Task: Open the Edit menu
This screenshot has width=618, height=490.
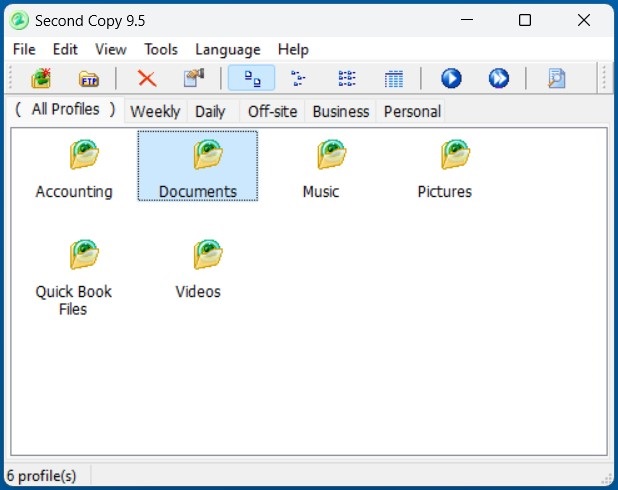Action: (65, 50)
